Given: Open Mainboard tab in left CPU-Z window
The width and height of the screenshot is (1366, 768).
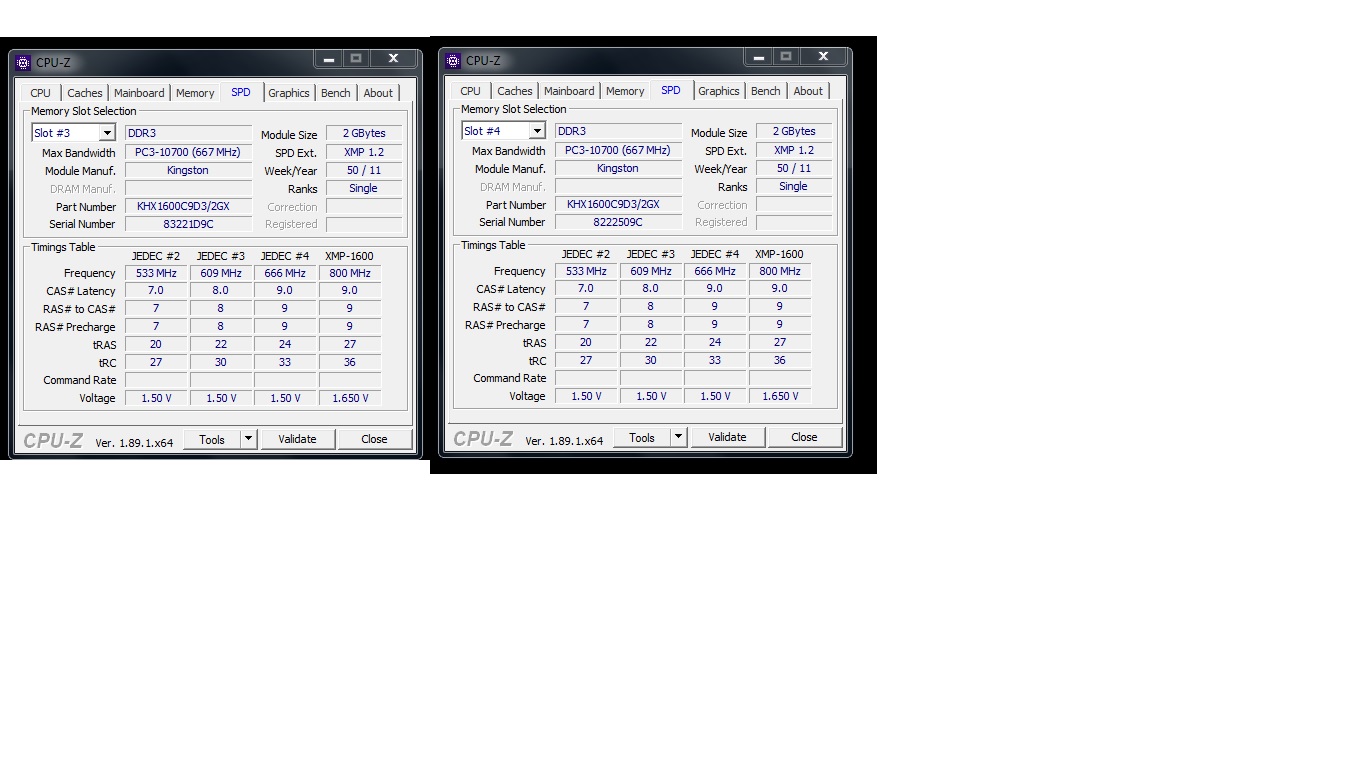Looking at the screenshot, I should (x=139, y=93).
